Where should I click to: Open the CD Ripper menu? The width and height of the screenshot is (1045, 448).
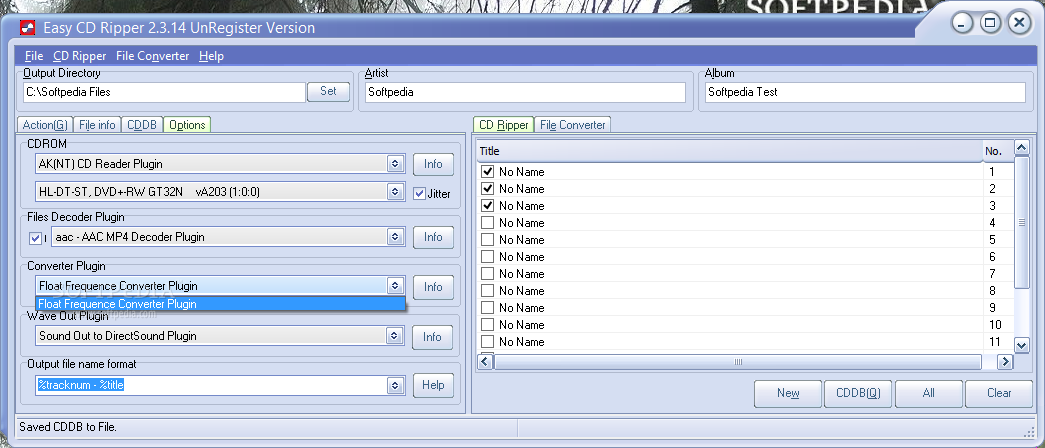pyautogui.click(x=80, y=56)
